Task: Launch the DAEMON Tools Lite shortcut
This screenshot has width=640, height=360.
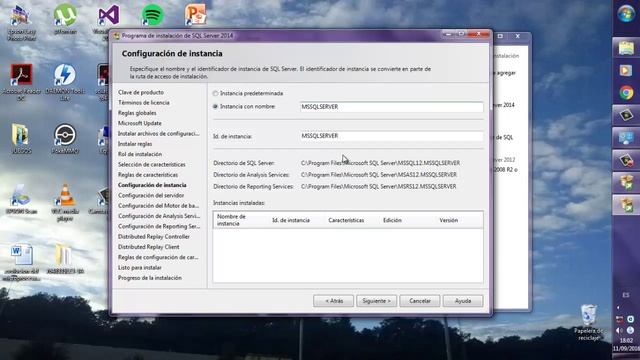Action: [x=65, y=82]
